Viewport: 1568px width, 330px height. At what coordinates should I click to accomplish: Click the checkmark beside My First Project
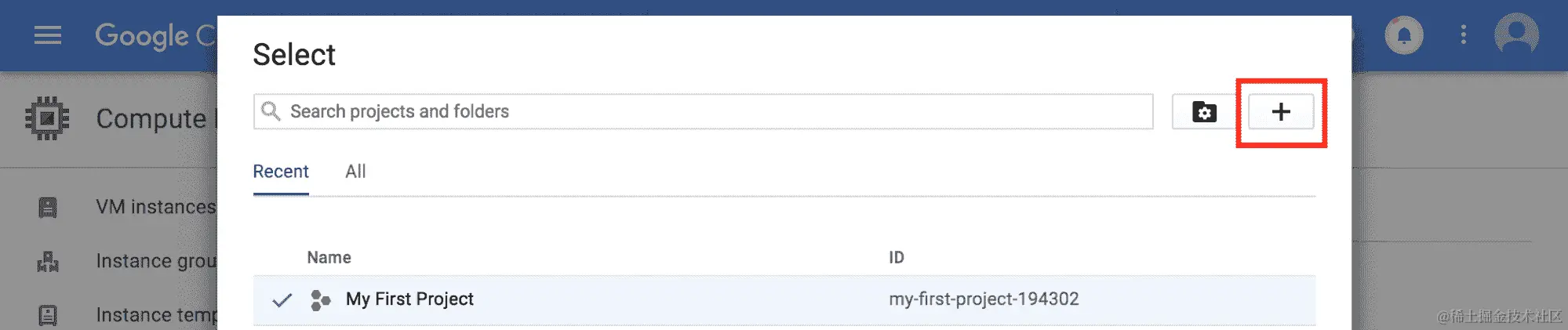point(282,299)
